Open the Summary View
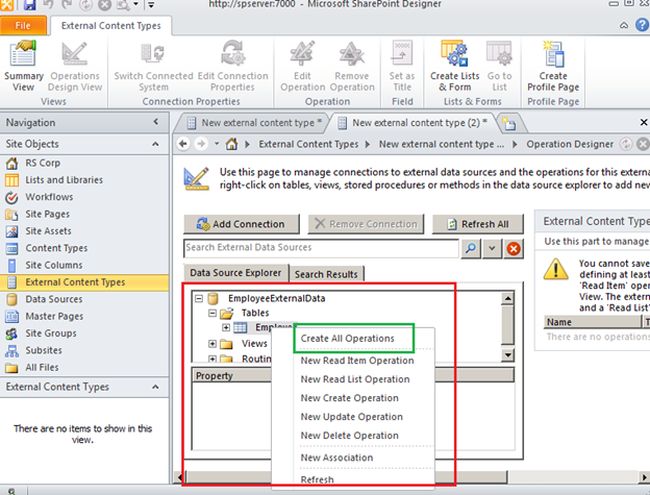This screenshot has height=495, width=650. 24,66
